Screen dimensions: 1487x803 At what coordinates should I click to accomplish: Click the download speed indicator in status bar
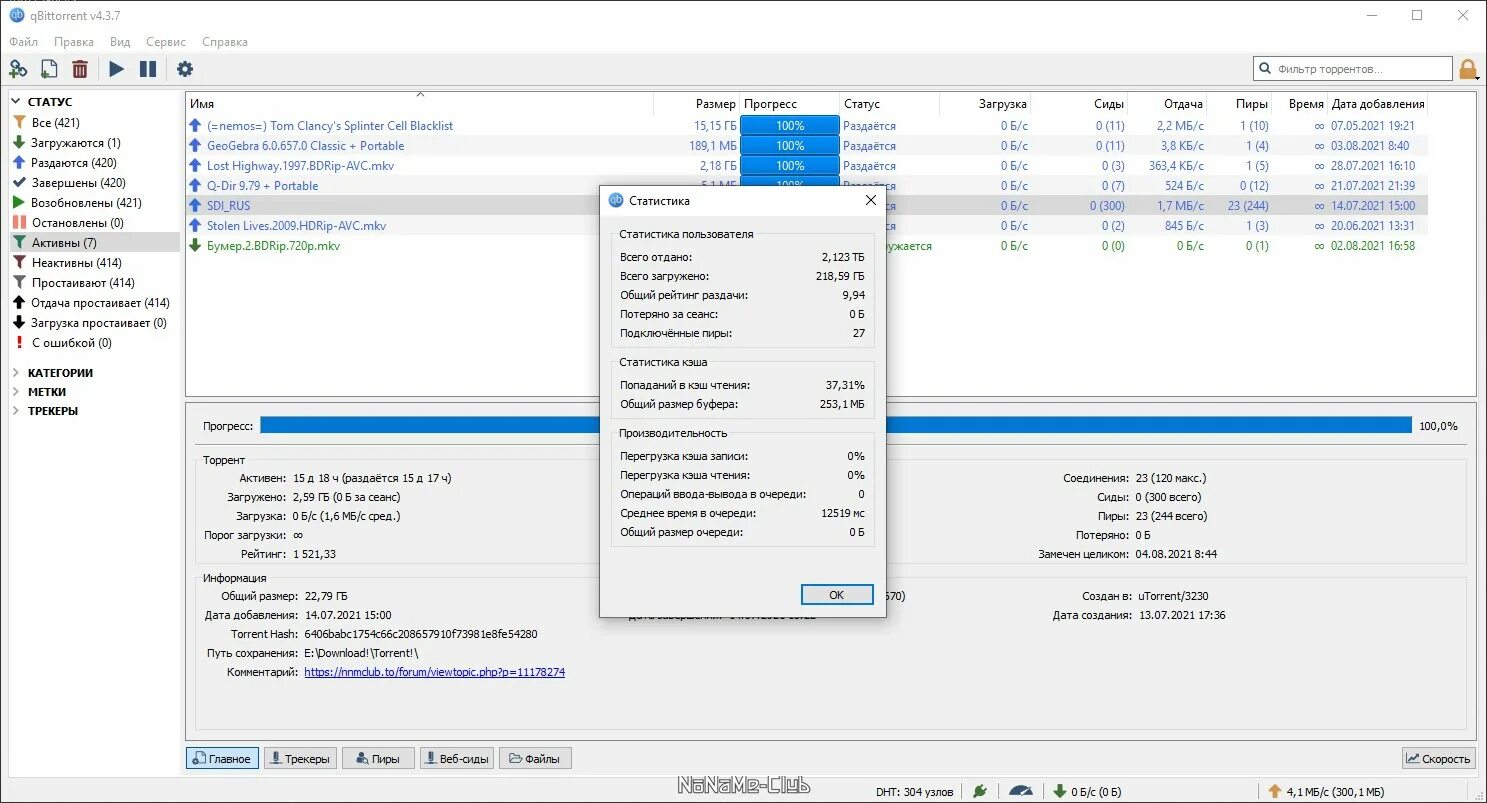[x=1086, y=791]
